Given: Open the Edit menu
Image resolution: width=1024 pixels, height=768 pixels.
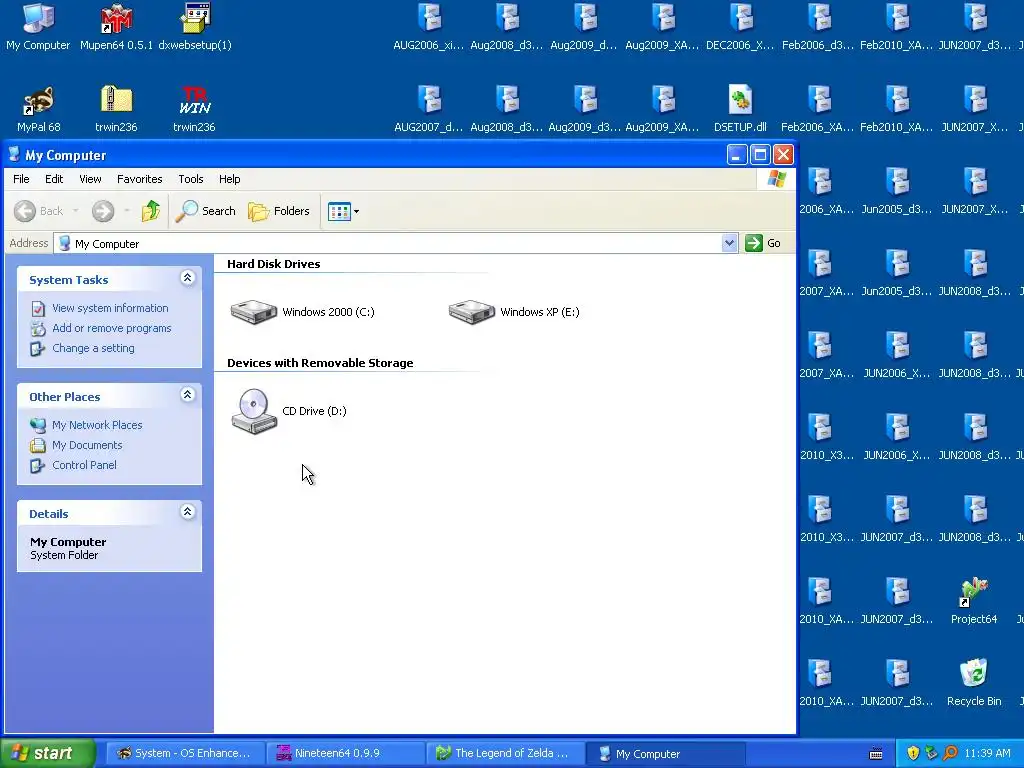Looking at the screenshot, I should (54, 179).
